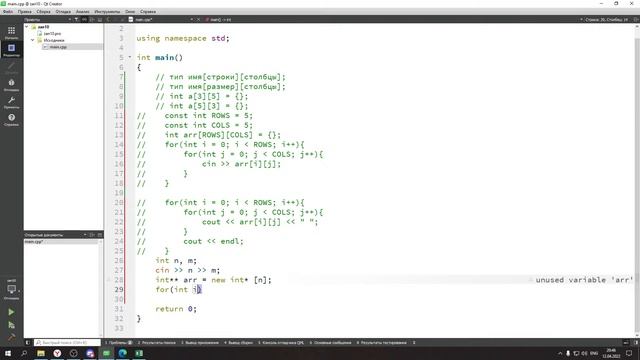
Task: Open Yandex Browser from taskbar
Action: click(57, 353)
